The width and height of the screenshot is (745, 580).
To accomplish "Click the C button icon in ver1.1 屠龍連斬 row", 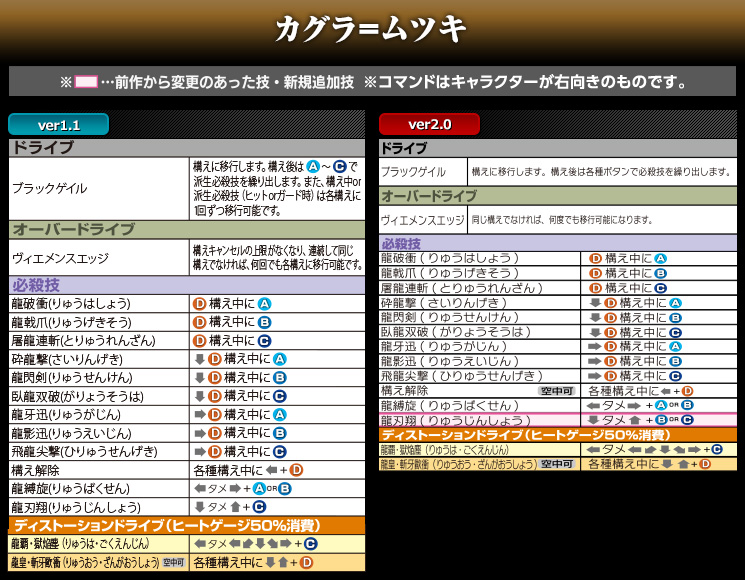I will 265,341.
